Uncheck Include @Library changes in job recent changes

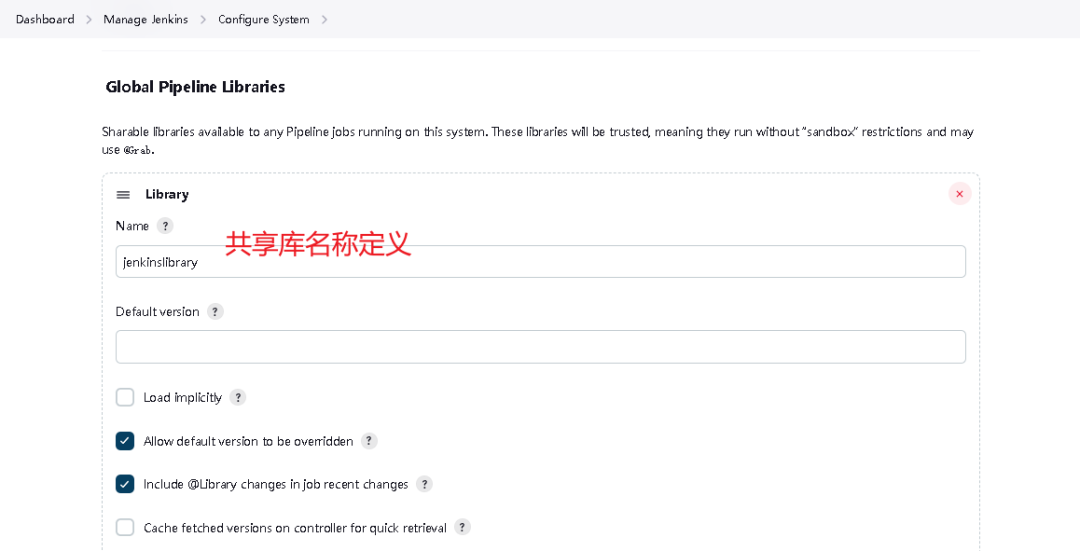coord(125,484)
